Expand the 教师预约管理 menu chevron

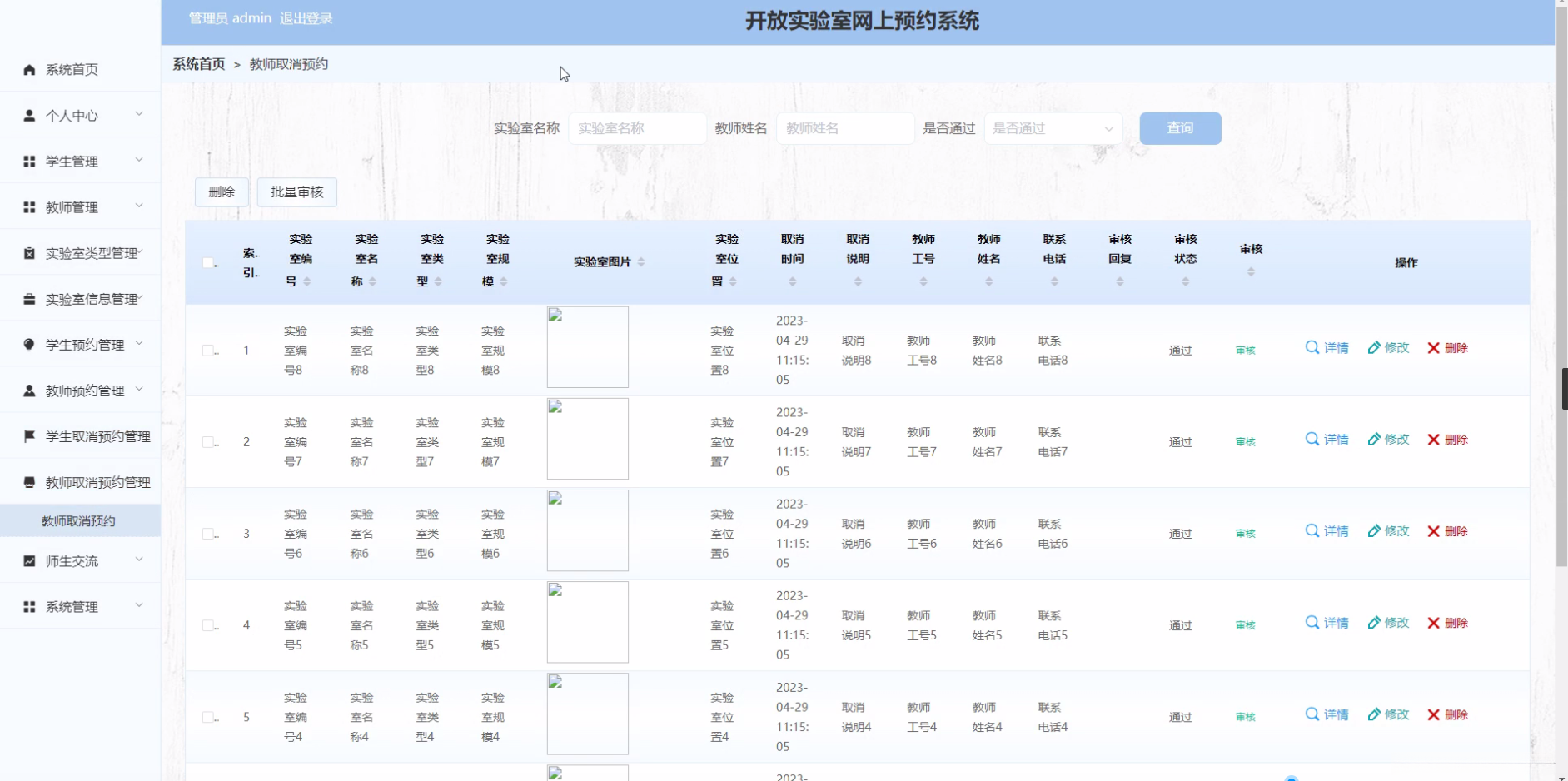[x=139, y=389]
